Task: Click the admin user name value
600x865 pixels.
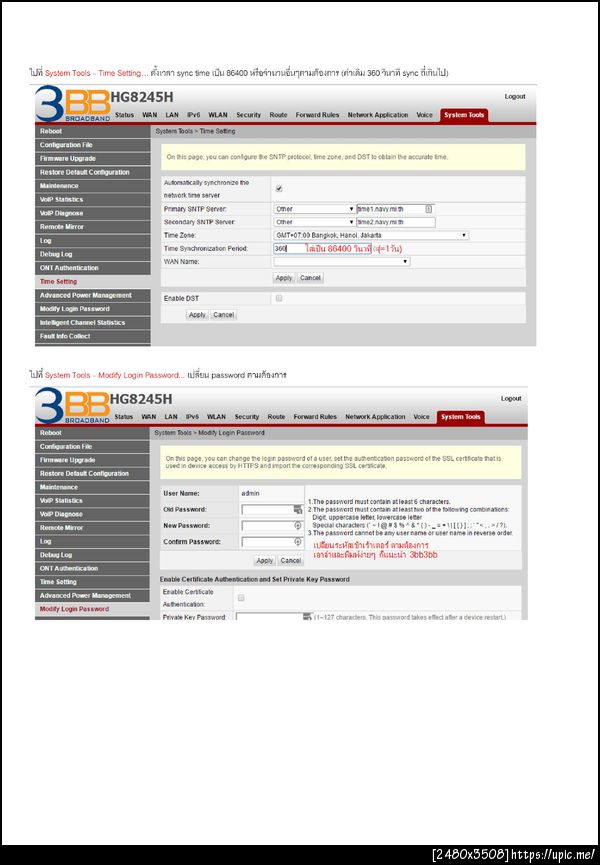Action: 250,493
